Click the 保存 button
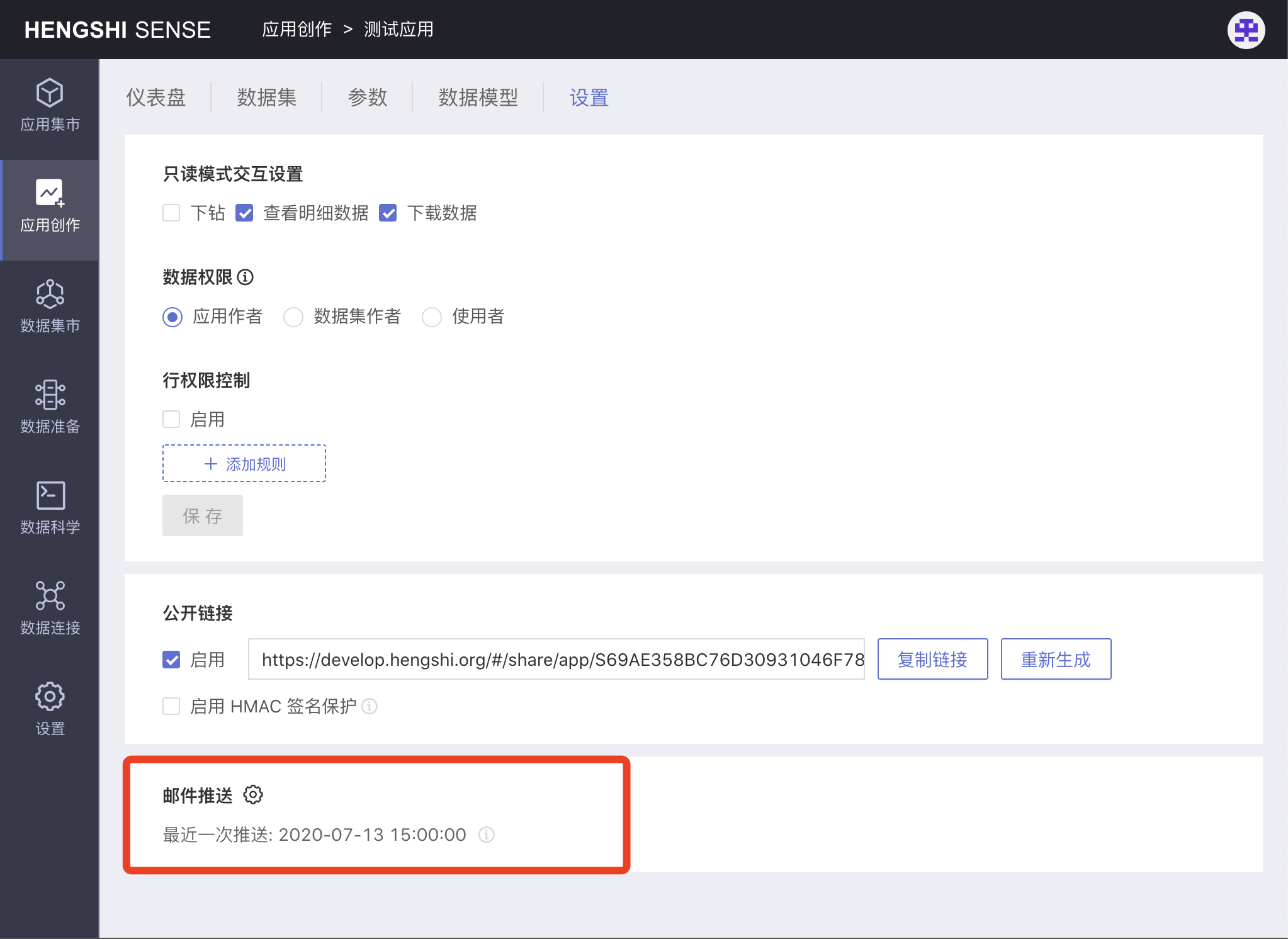This screenshot has height=939, width=1288. pos(203,515)
